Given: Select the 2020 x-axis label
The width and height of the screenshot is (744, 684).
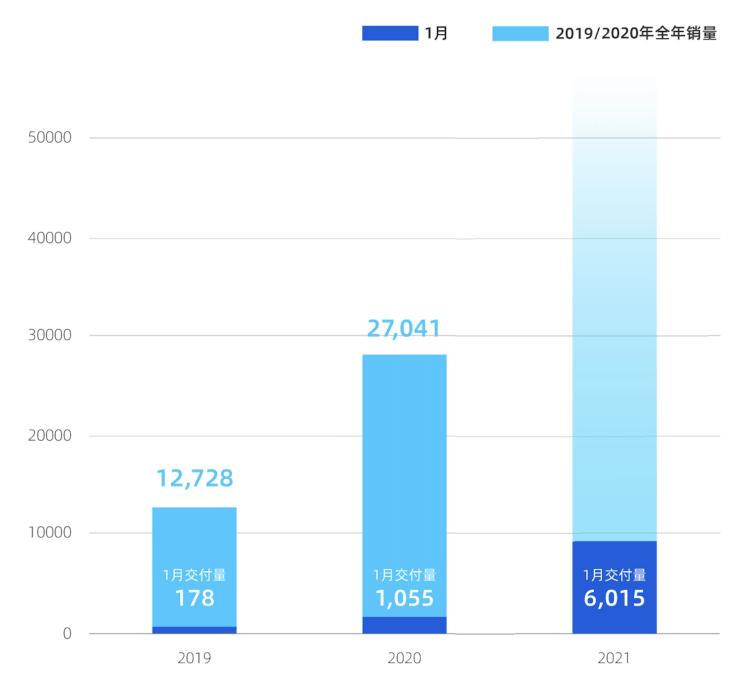Looking at the screenshot, I should click(404, 659).
